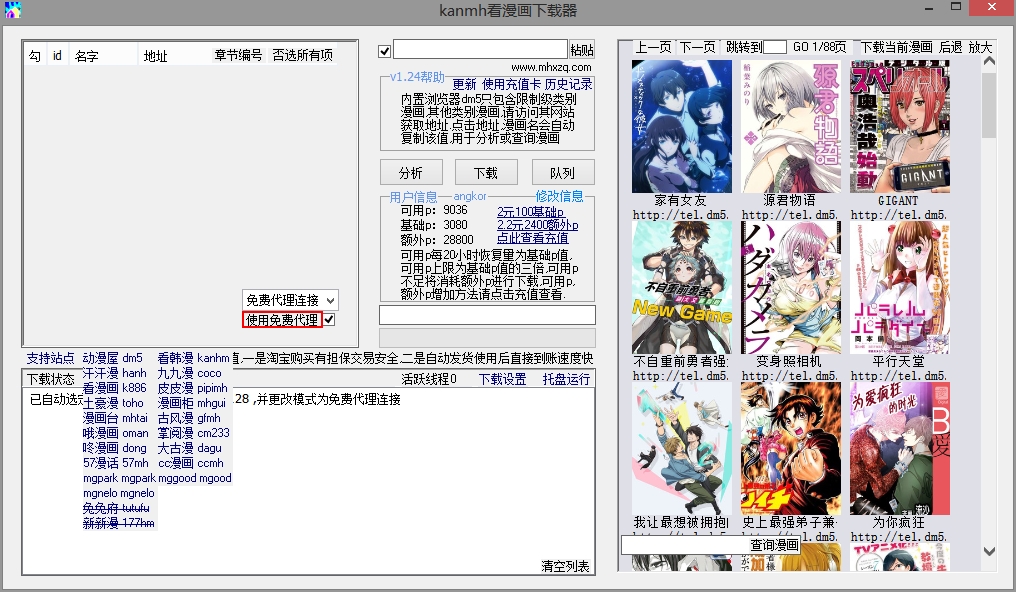Focus the manga search input field
1016x592 pixels.
pos(685,545)
